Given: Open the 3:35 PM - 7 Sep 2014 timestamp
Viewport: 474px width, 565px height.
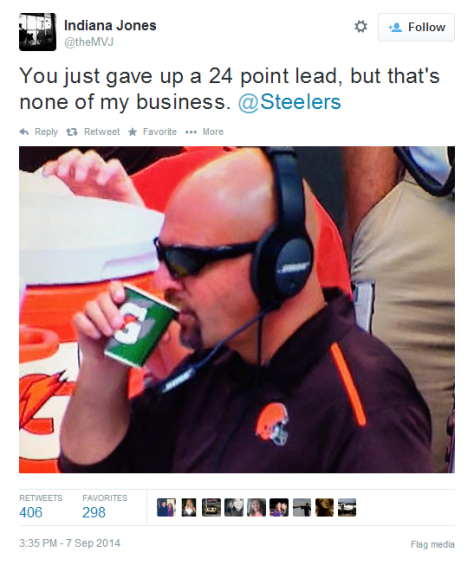Looking at the screenshot, I should [x=70, y=543].
